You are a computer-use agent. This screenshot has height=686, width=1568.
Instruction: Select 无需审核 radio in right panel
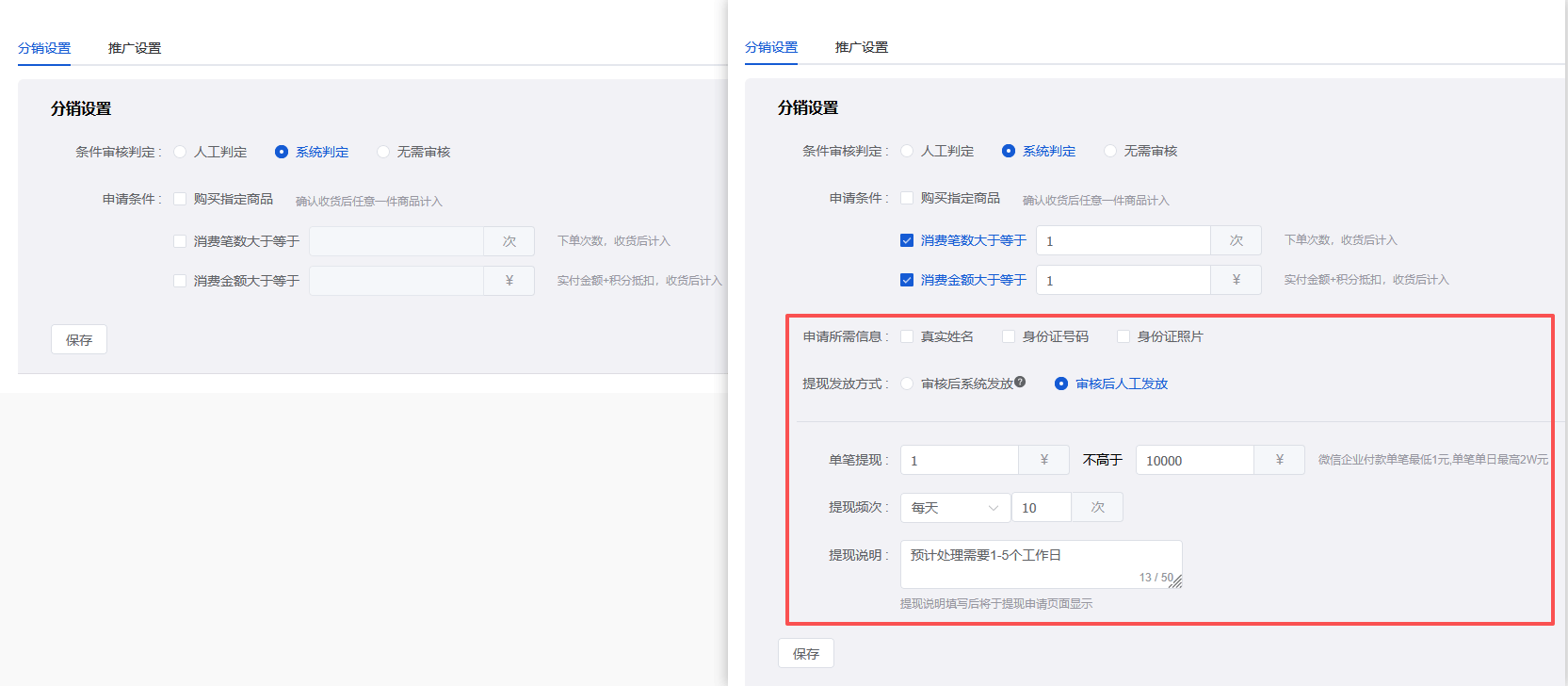[1110, 151]
